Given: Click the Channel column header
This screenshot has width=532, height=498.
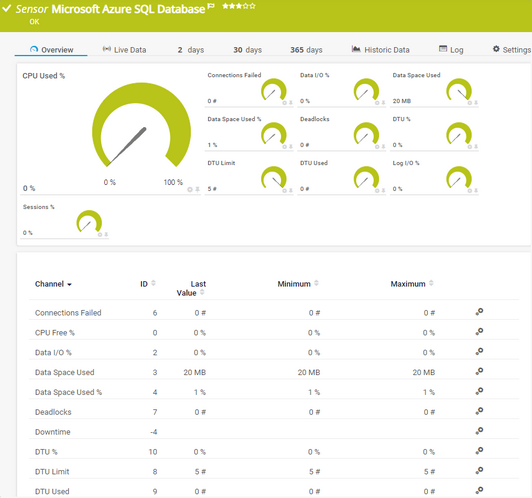Looking at the screenshot, I should (49, 284).
